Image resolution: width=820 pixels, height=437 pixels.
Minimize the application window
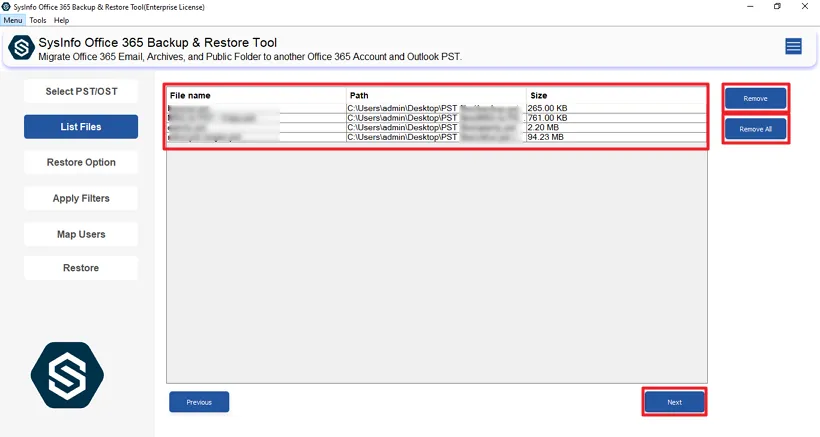pos(750,6)
